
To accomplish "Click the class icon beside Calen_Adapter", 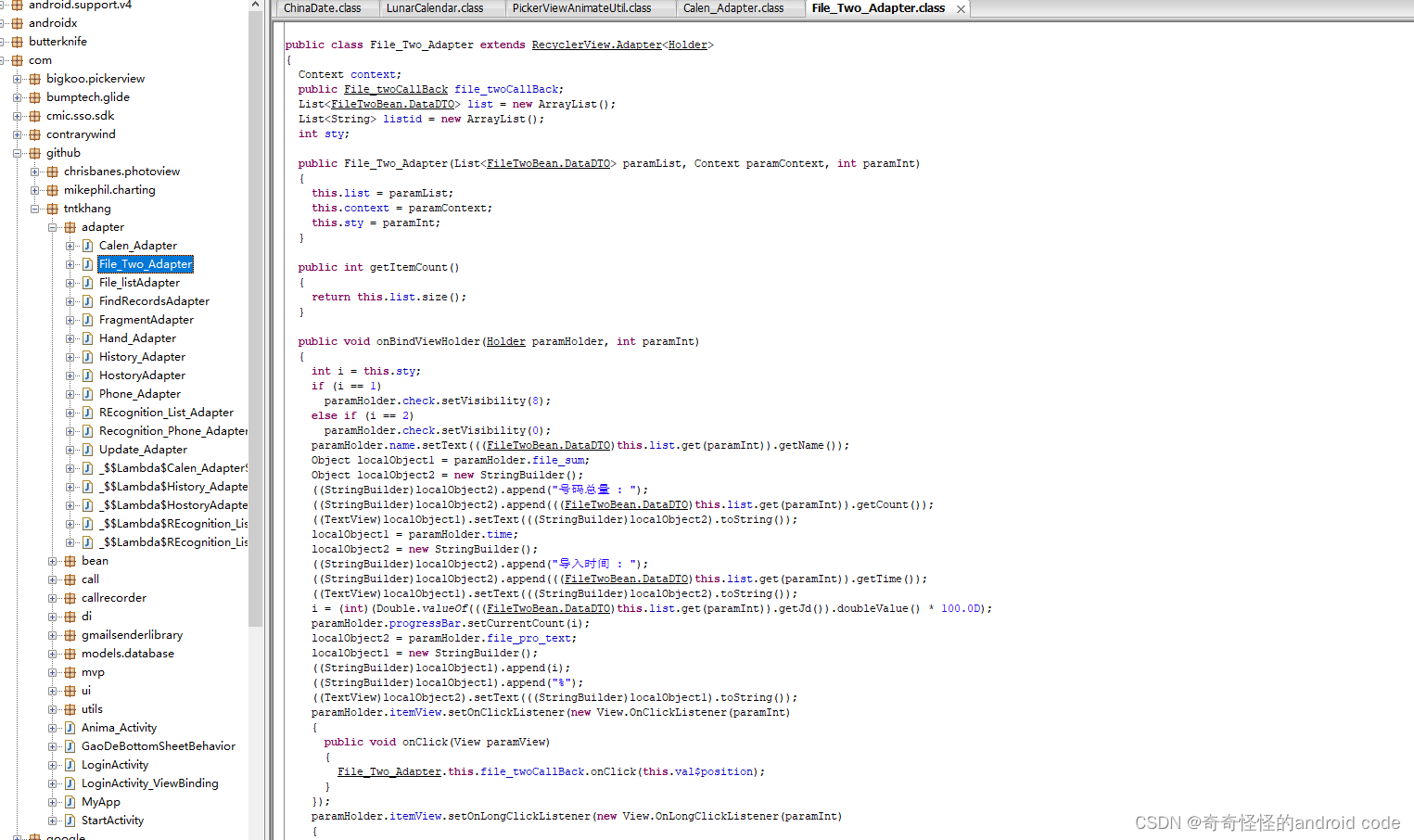I will coord(87,246).
